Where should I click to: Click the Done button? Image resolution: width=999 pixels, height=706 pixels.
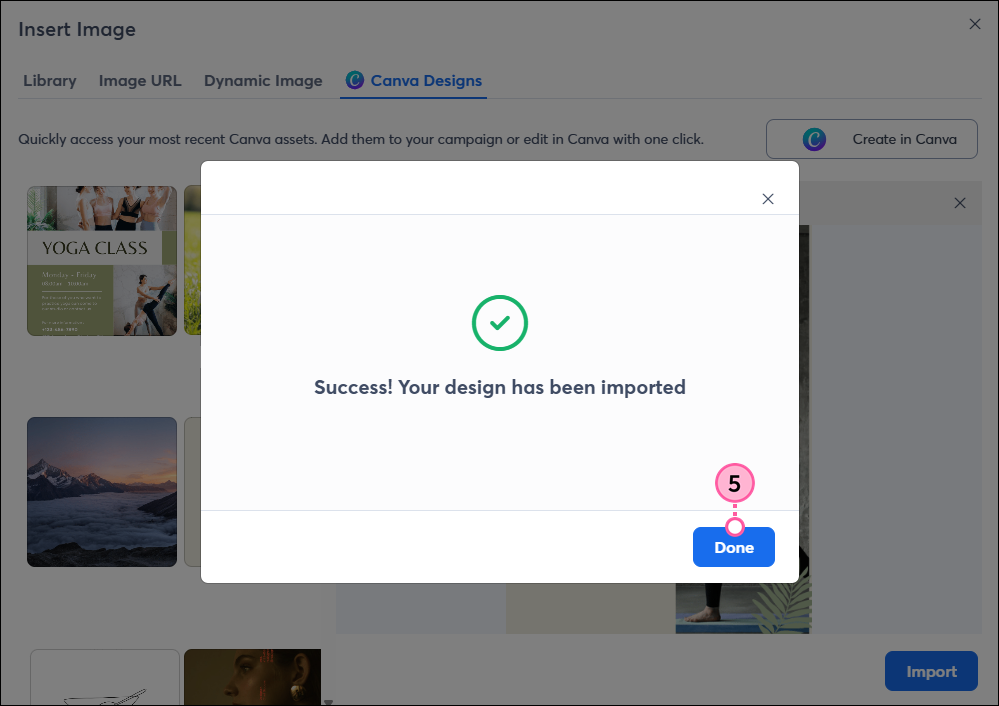click(x=733, y=547)
